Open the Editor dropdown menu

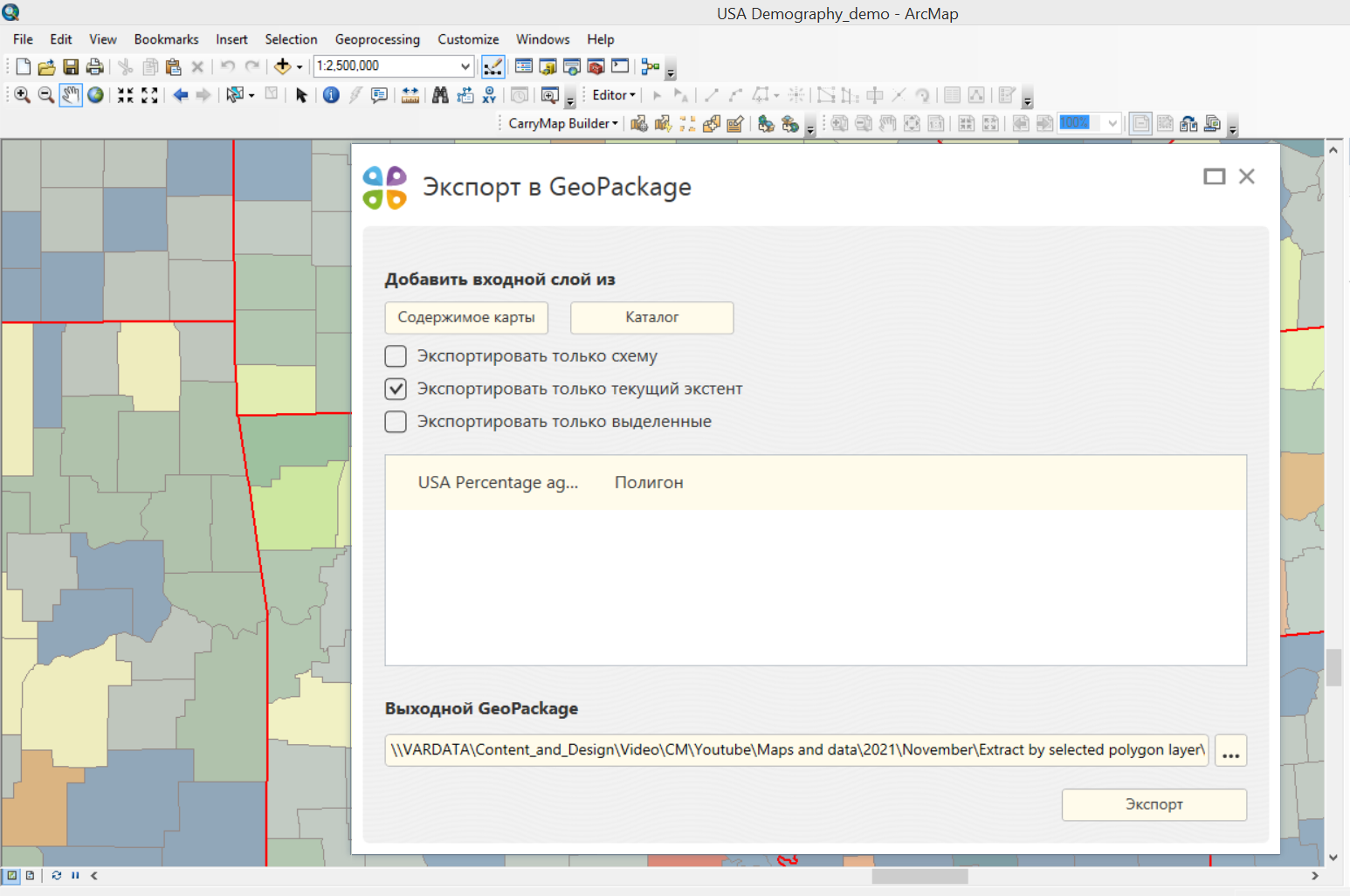614,95
